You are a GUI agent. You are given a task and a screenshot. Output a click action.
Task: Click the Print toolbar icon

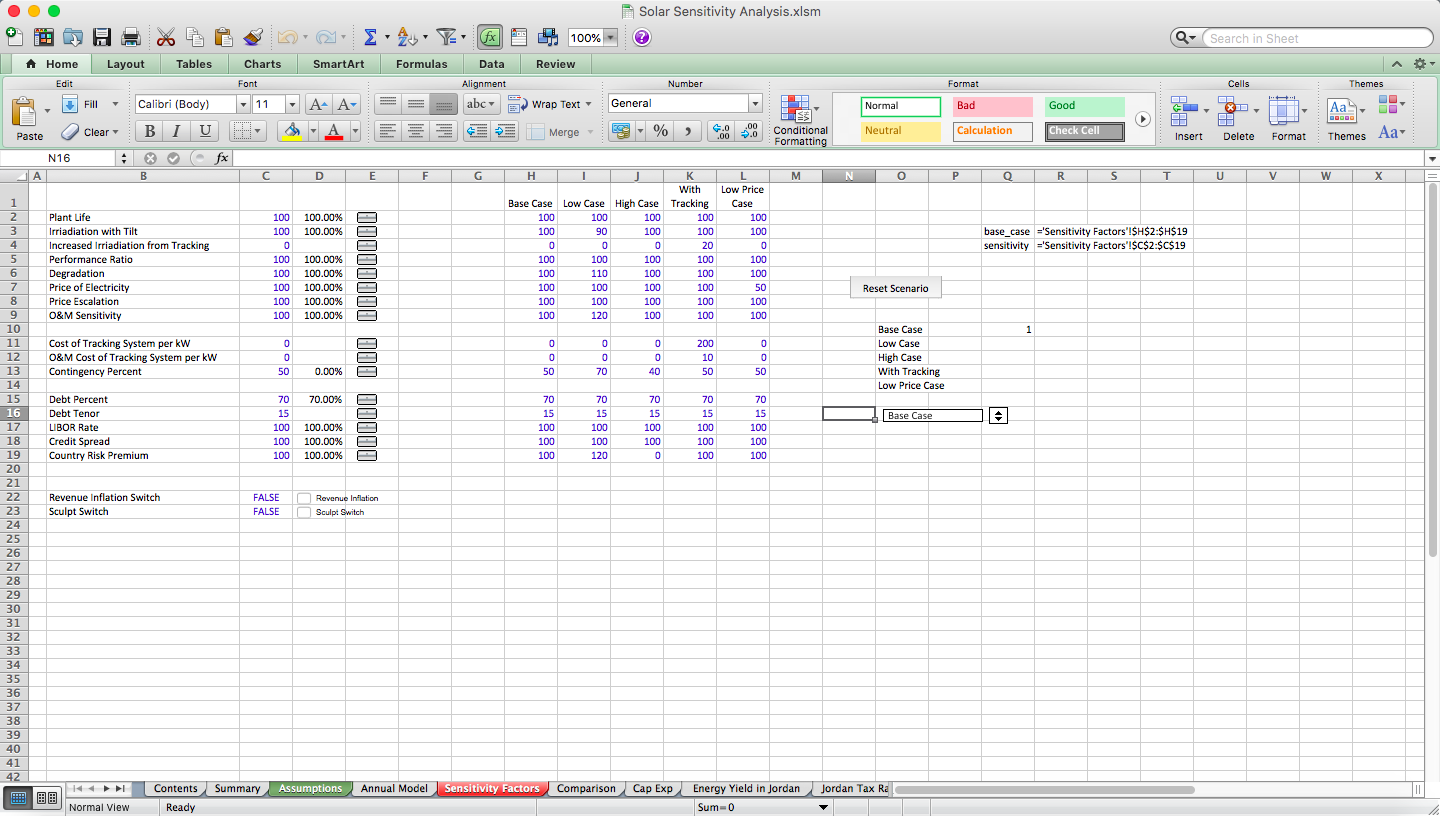(x=130, y=36)
